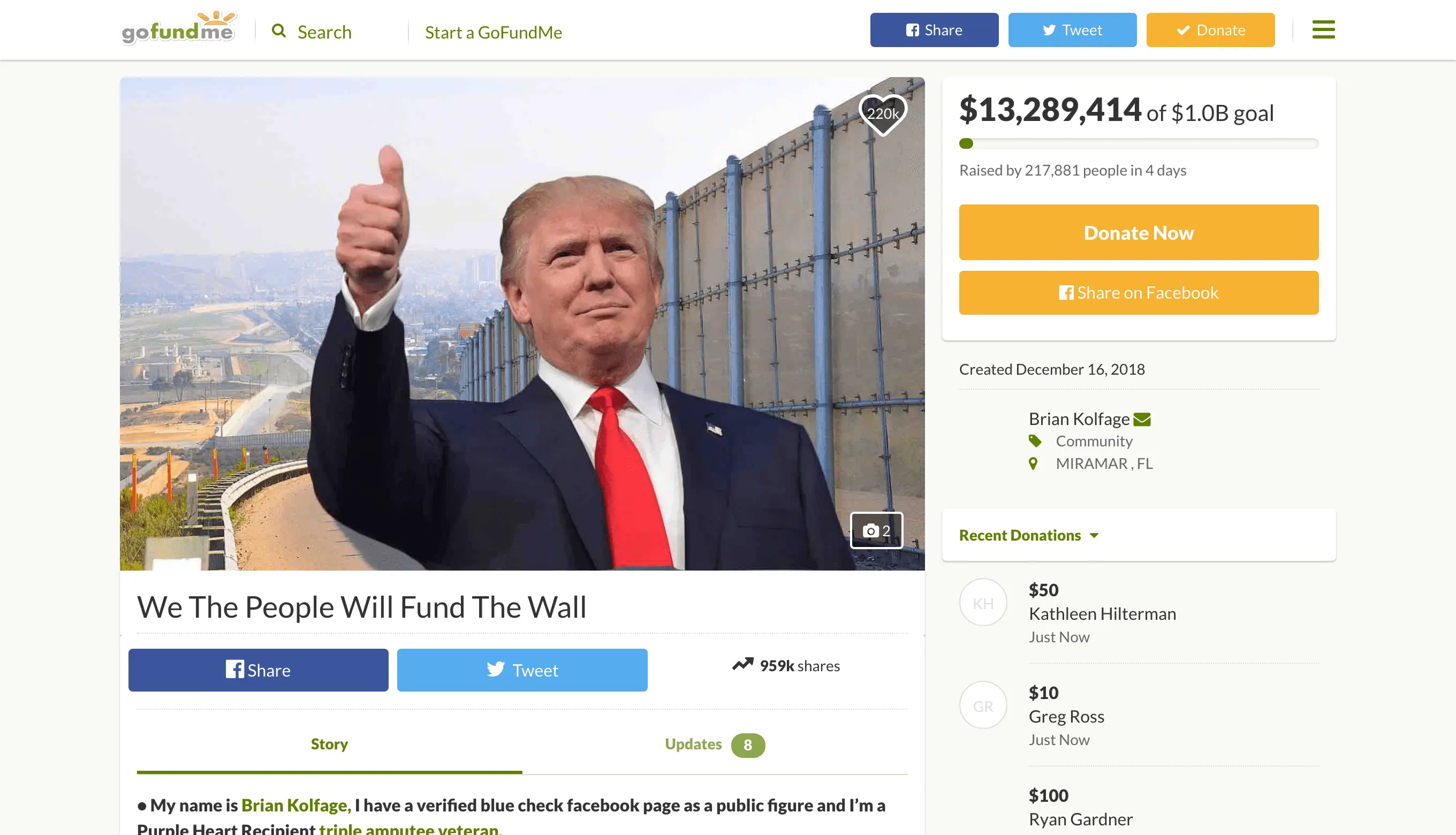
Task: Open photo gallery camera icon
Action: 876,530
